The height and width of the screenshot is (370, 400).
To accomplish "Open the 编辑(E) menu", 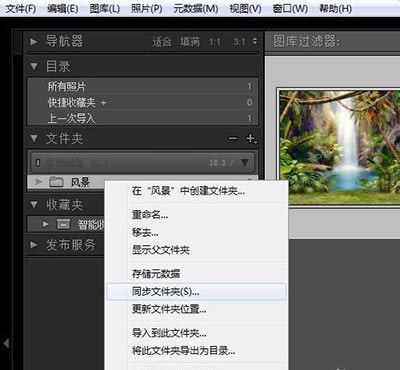I will click(x=63, y=8).
